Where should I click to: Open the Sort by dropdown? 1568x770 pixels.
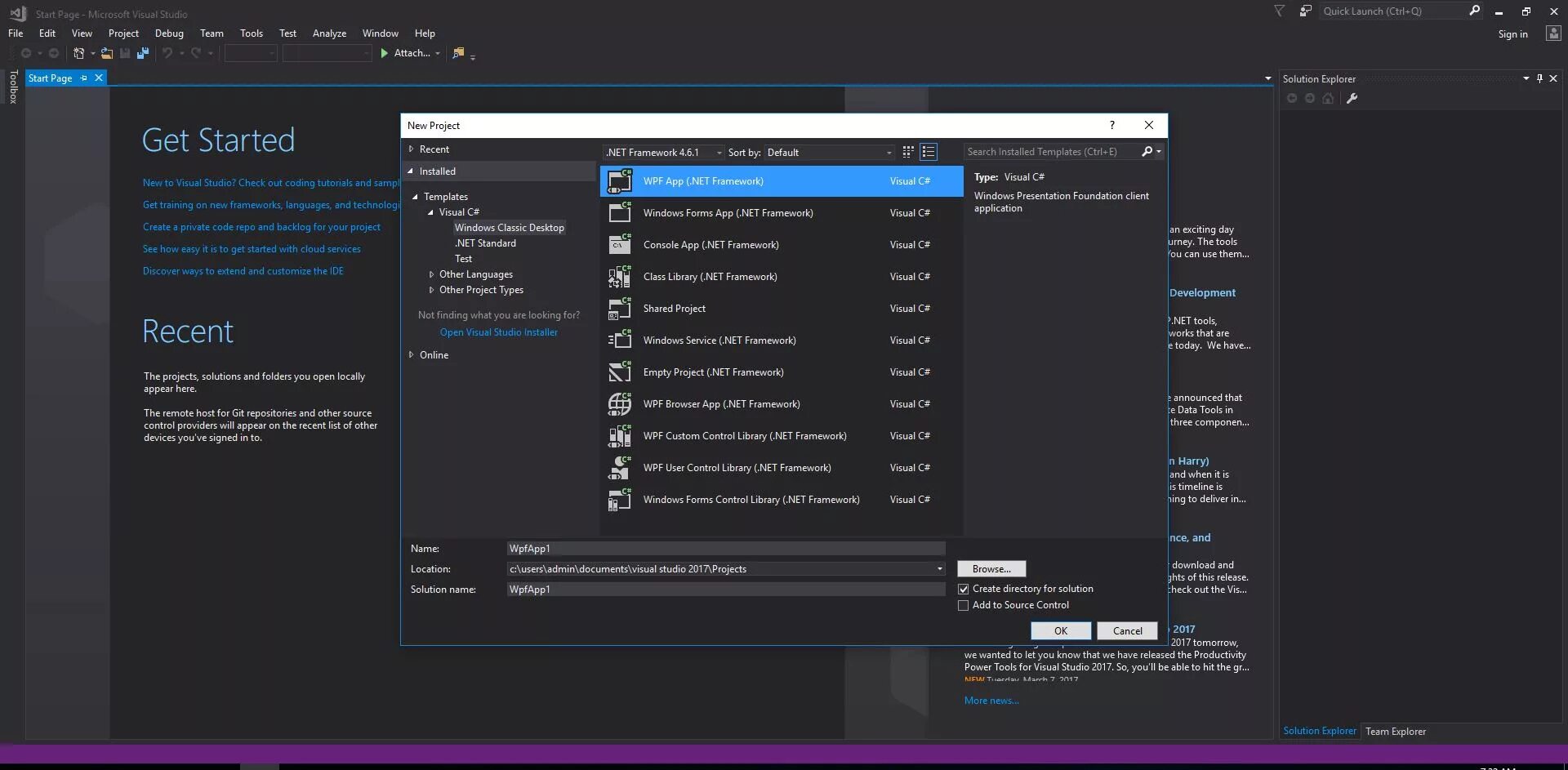click(x=830, y=153)
